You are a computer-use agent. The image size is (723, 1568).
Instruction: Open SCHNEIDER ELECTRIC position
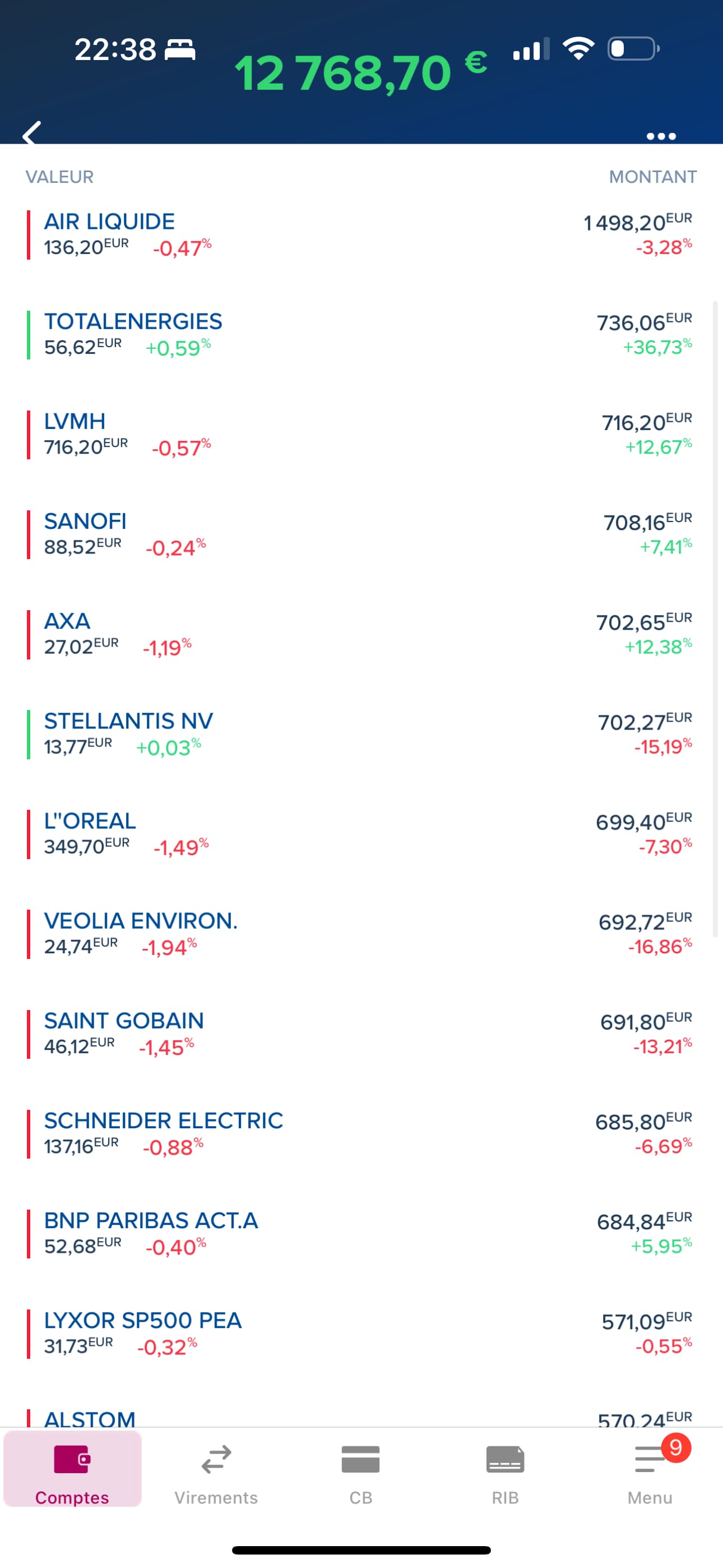point(361,1134)
